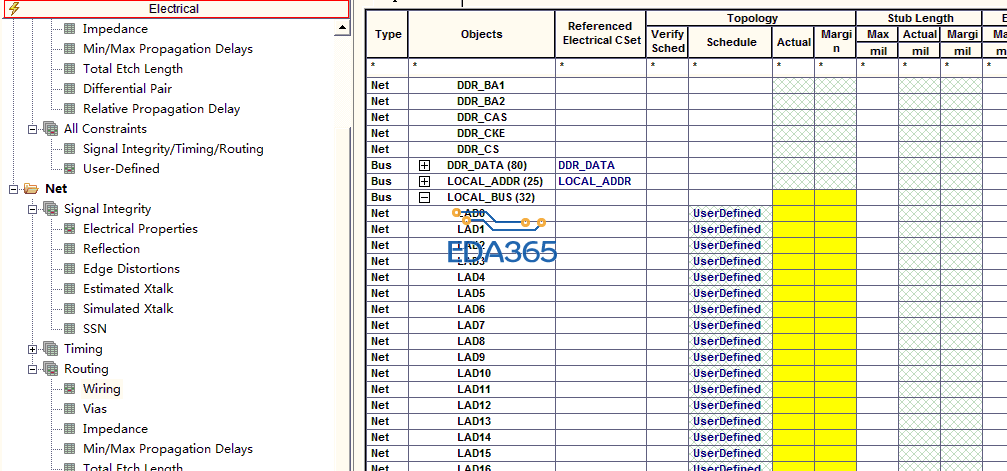The height and width of the screenshot is (471, 1007).
Task: Open the Schedule dropdown for LAD7
Action: click(730, 325)
